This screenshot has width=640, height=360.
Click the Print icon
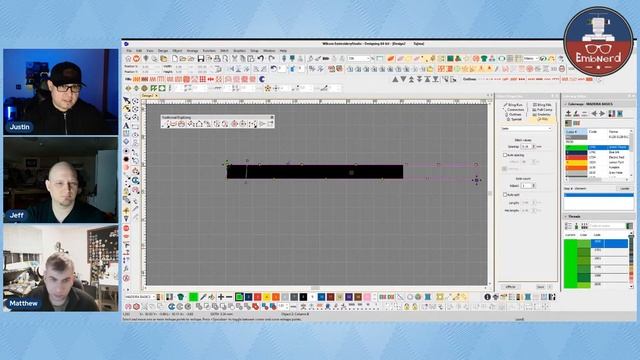pos(217,59)
